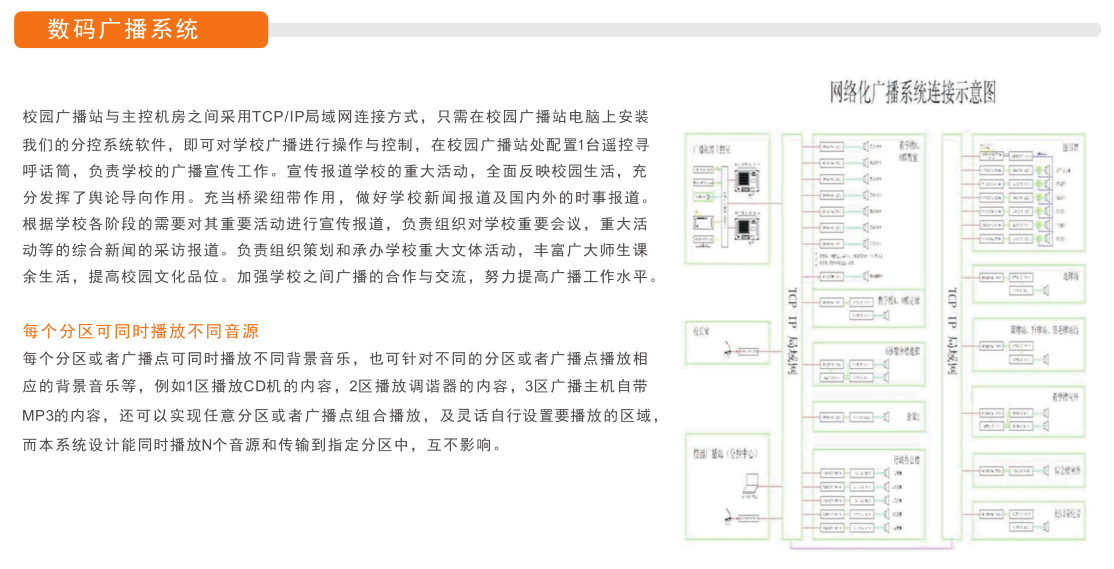Click the right TCP IP 局域网 vertical bar
The width and height of the screenshot is (1114, 569).
point(952,340)
